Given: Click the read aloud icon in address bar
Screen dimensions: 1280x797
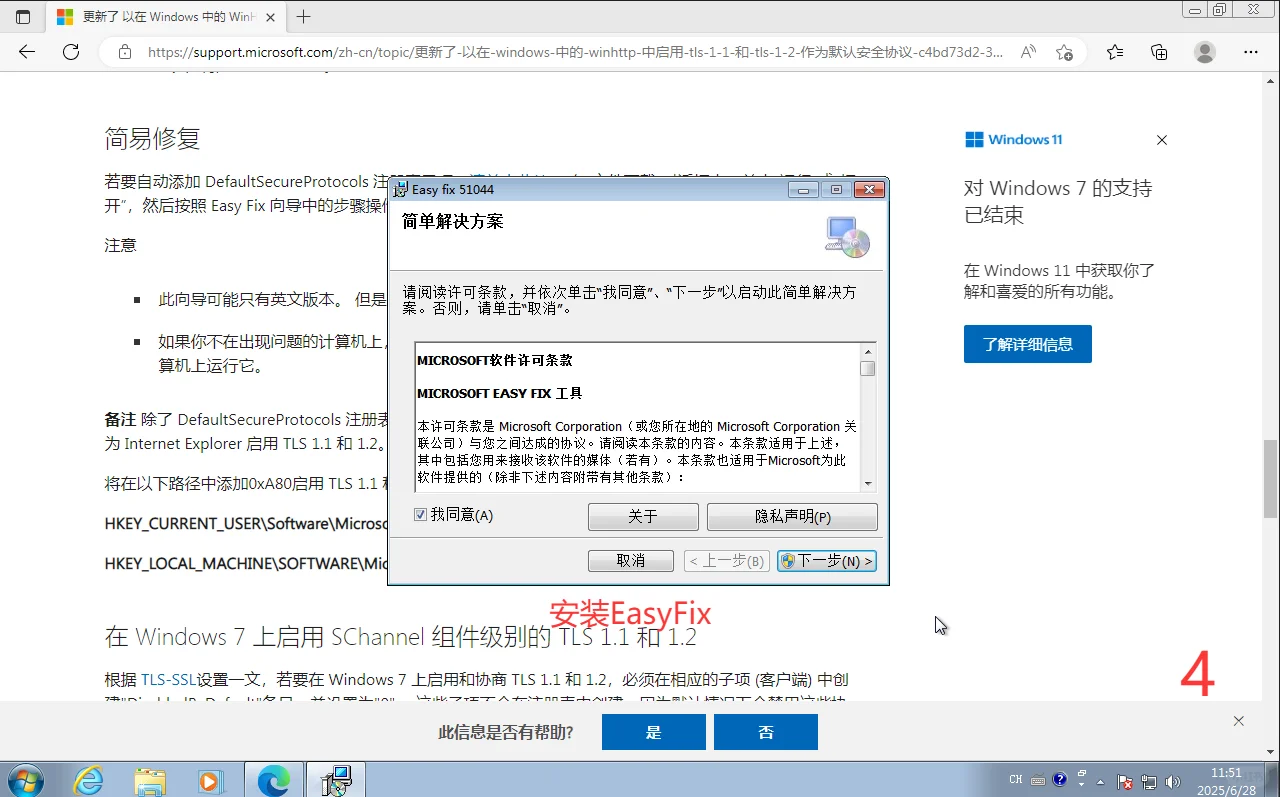Looking at the screenshot, I should click(x=1029, y=52).
